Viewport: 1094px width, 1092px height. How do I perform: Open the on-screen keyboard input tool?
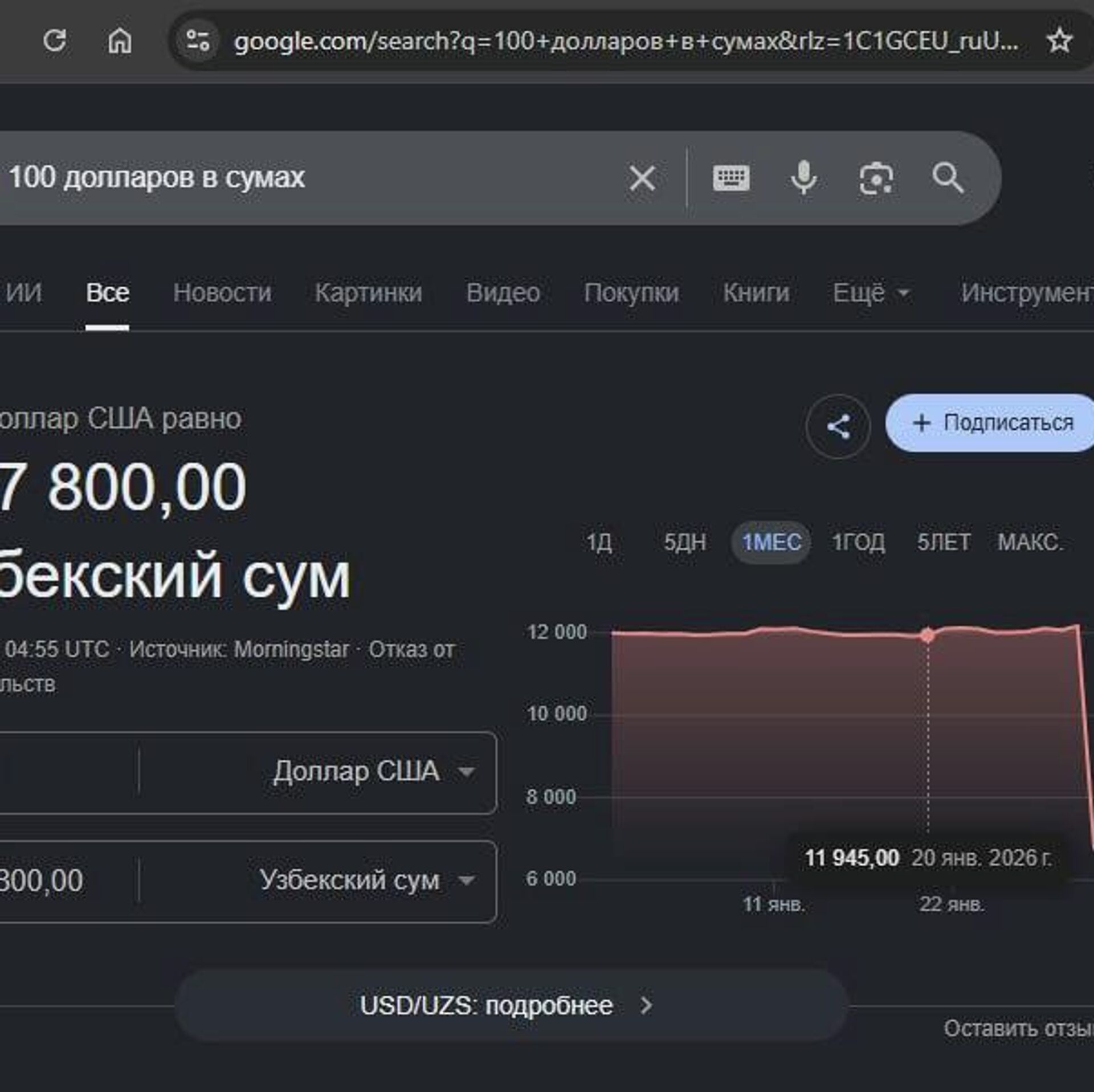[x=731, y=178]
